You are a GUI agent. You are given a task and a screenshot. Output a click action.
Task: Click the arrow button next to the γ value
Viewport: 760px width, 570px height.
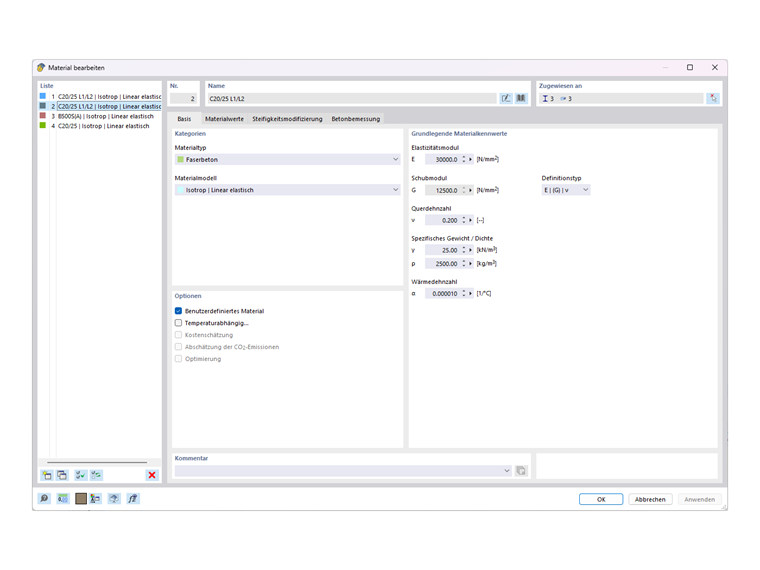pos(470,250)
